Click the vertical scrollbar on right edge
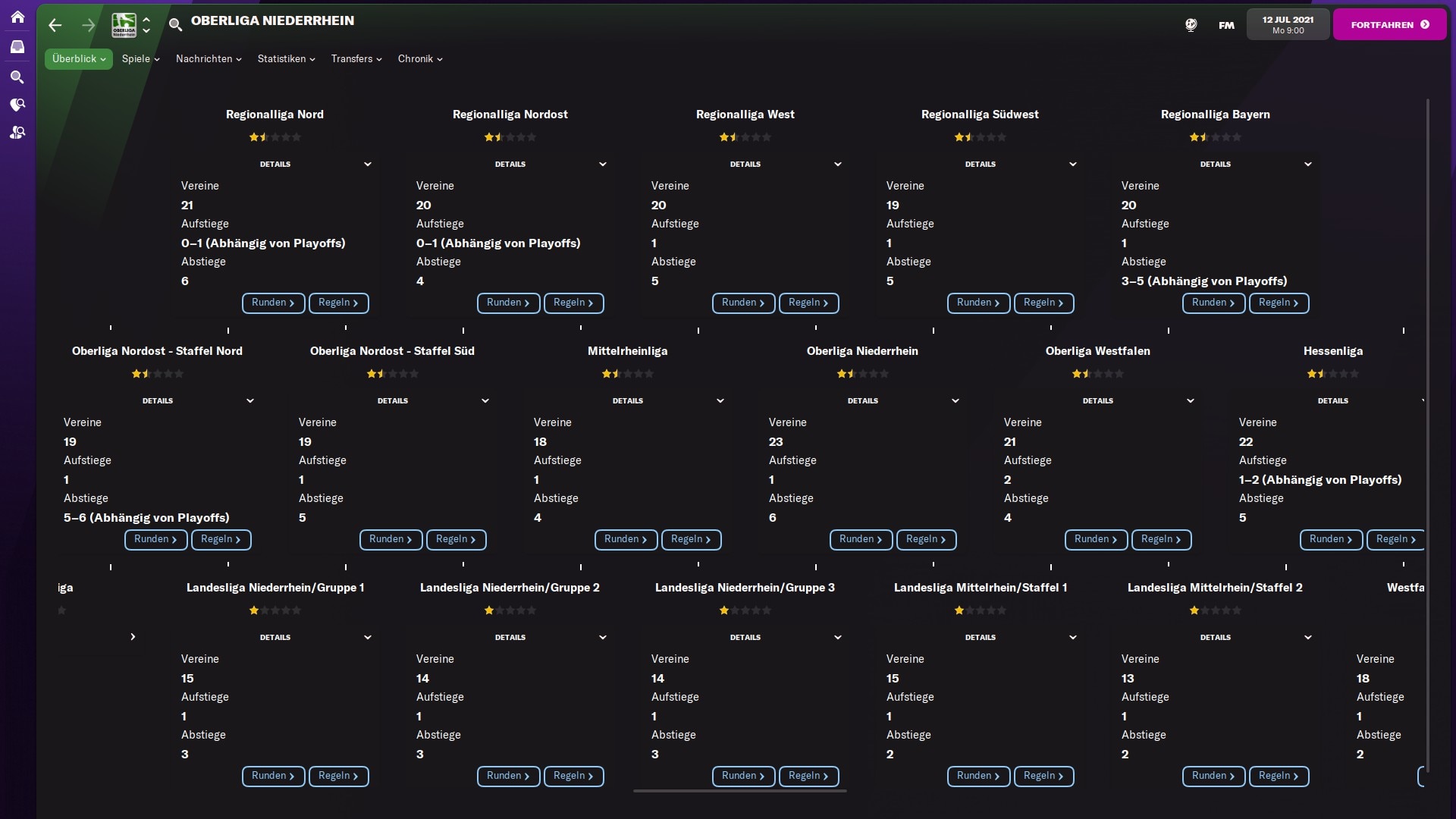The height and width of the screenshot is (819, 1456). point(1427,436)
